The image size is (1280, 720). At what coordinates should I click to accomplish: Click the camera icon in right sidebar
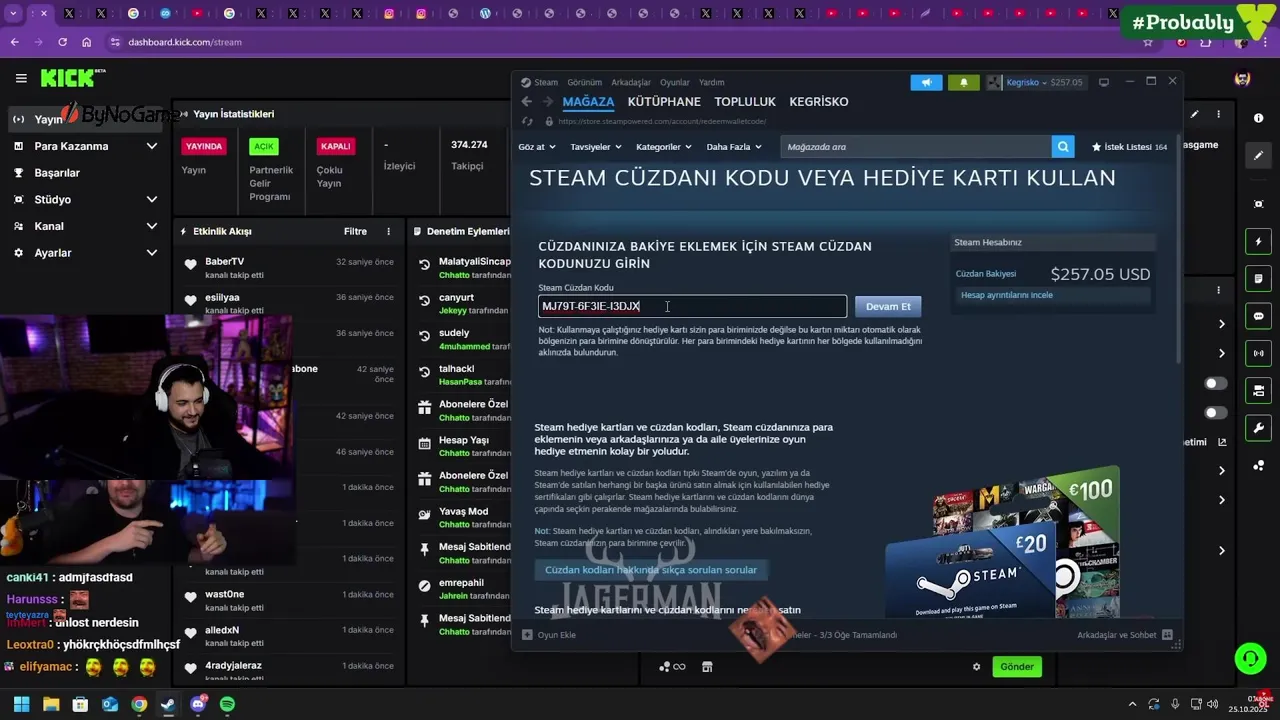pos(1258,390)
